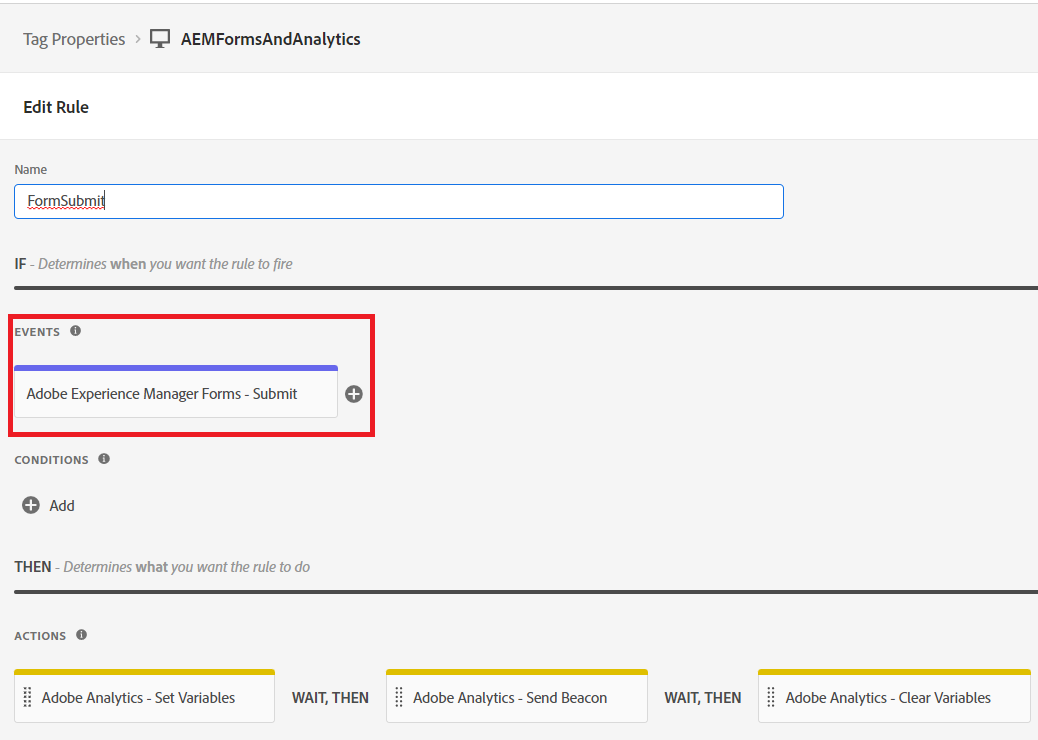Click the WAIT, THEN text after Send Beacon
The width and height of the screenshot is (1038, 740).
click(x=703, y=698)
